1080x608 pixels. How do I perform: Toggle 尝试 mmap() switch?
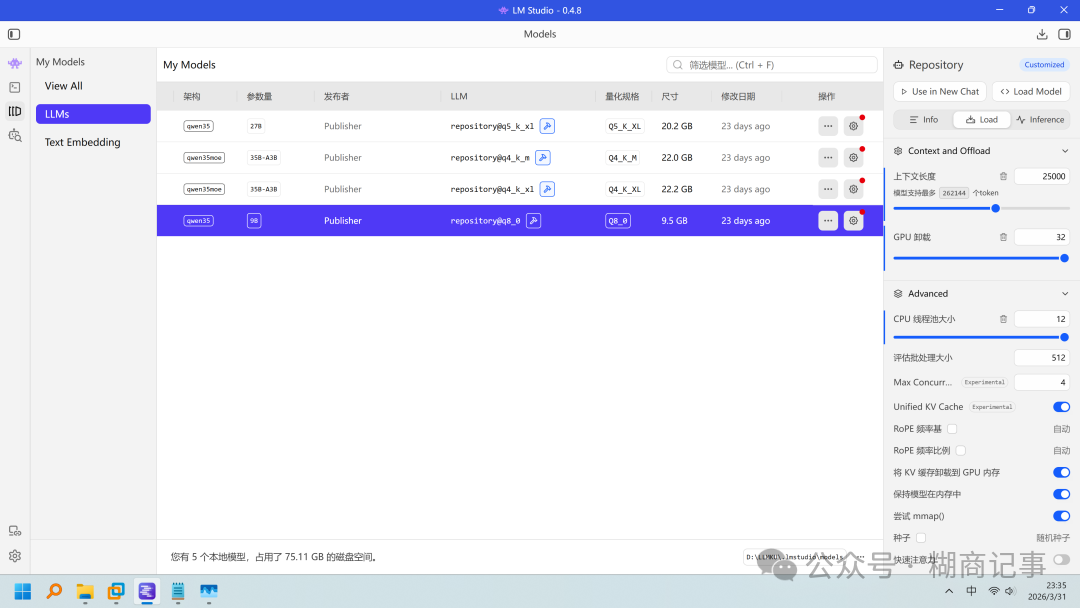coord(1061,516)
